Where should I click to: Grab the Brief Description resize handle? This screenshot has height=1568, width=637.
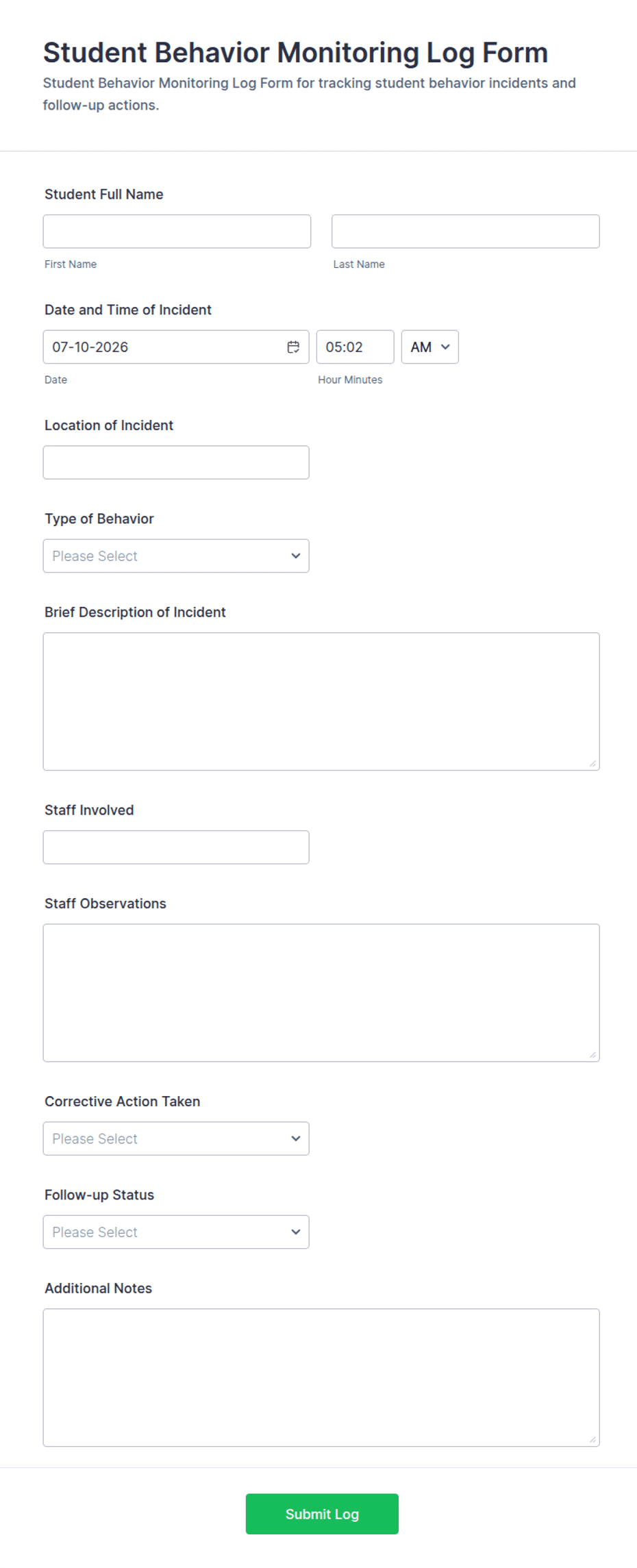pos(592,764)
